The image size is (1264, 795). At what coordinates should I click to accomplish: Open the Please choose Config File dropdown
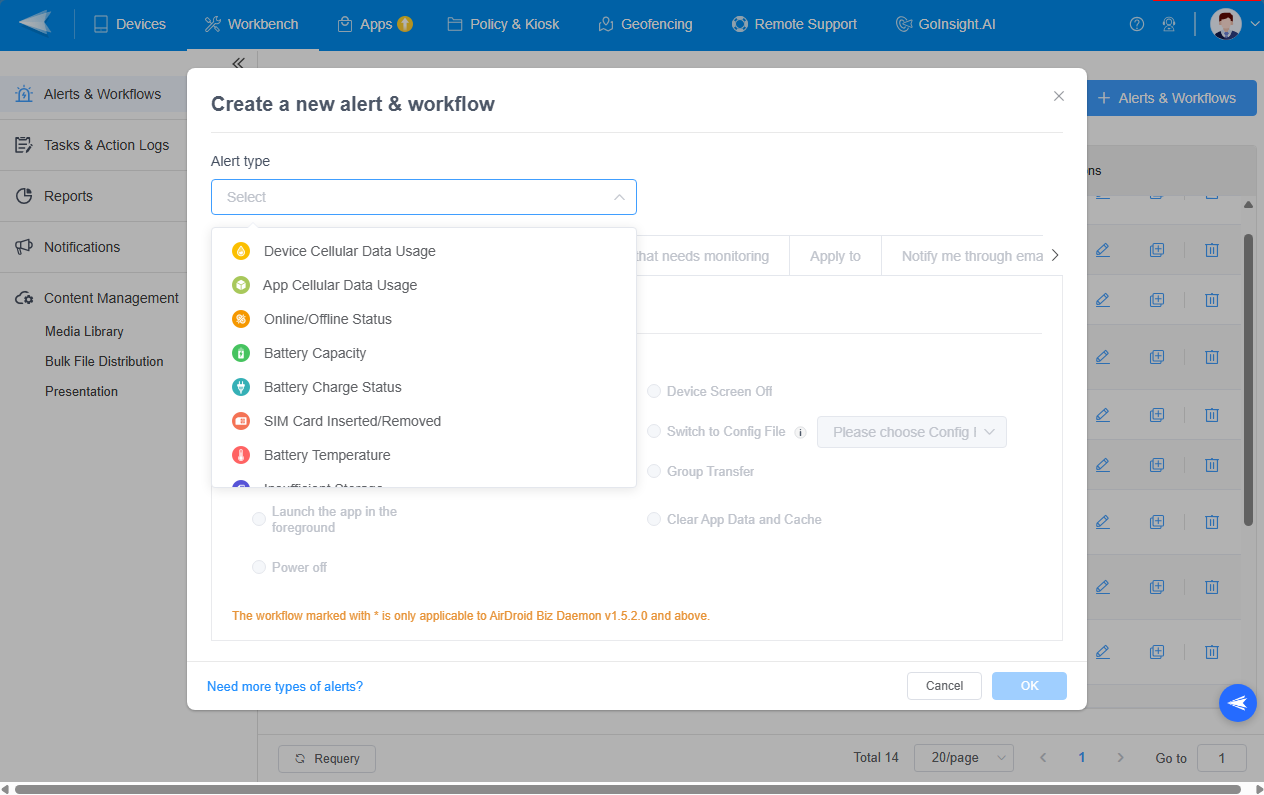pyautogui.click(x=912, y=432)
